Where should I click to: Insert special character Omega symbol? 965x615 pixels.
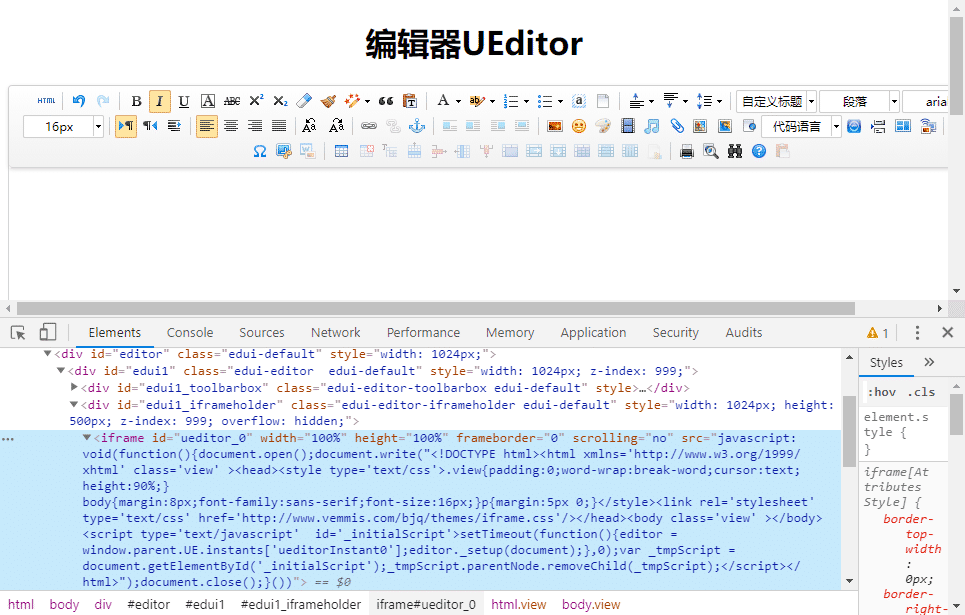tap(260, 151)
